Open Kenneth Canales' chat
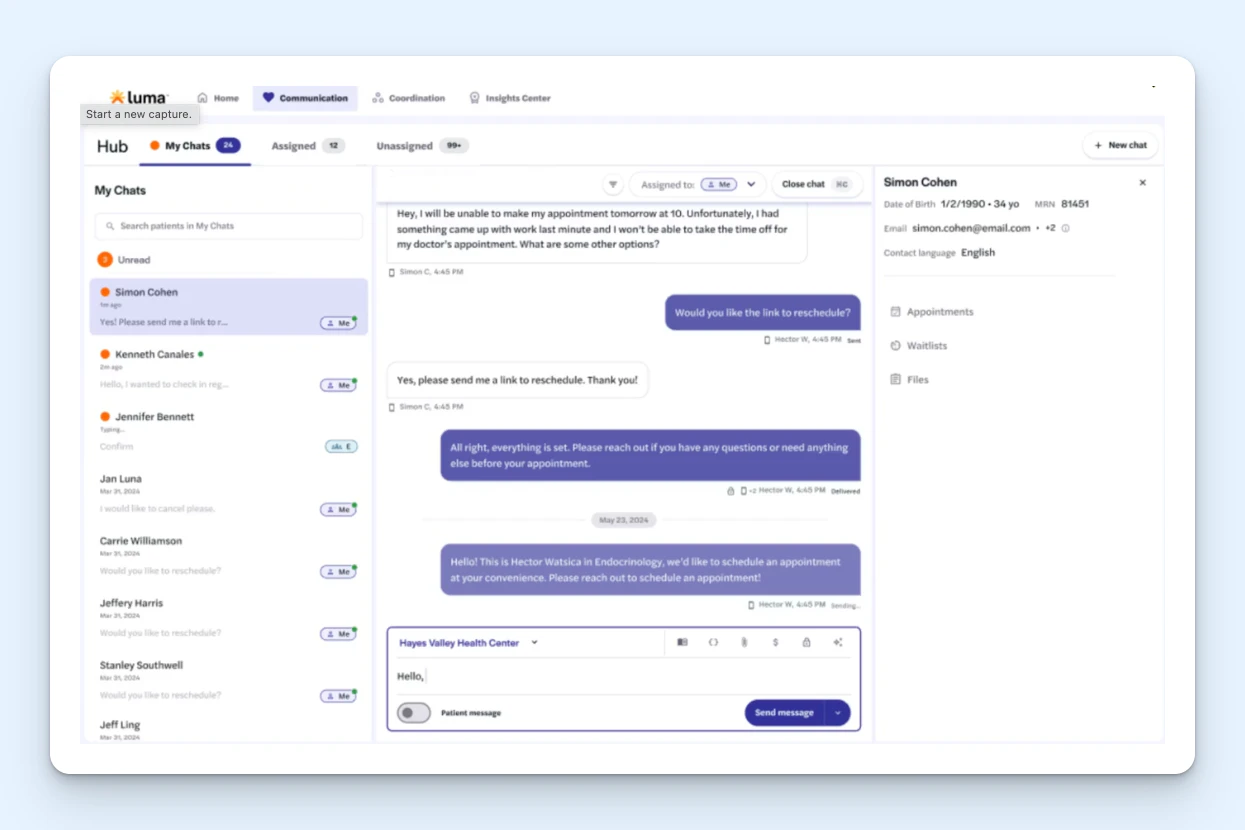This screenshot has width=1245, height=830. coord(229,369)
